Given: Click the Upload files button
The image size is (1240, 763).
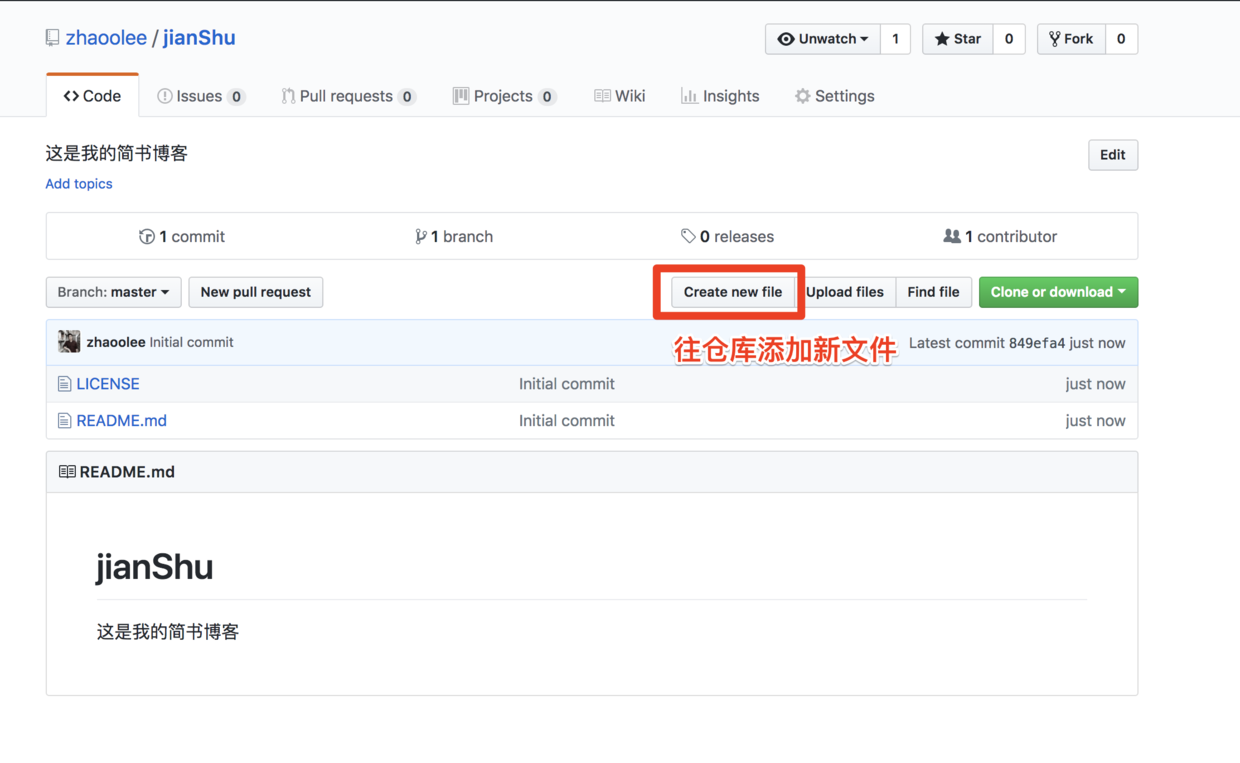Looking at the screenshot, I should point(845,292).
